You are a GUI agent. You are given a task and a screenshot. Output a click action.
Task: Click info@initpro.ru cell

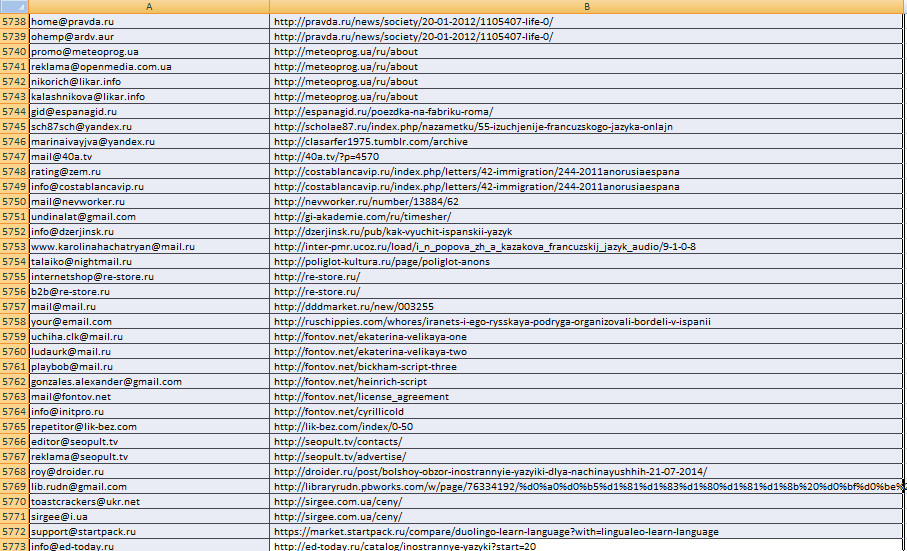[149, 412]
